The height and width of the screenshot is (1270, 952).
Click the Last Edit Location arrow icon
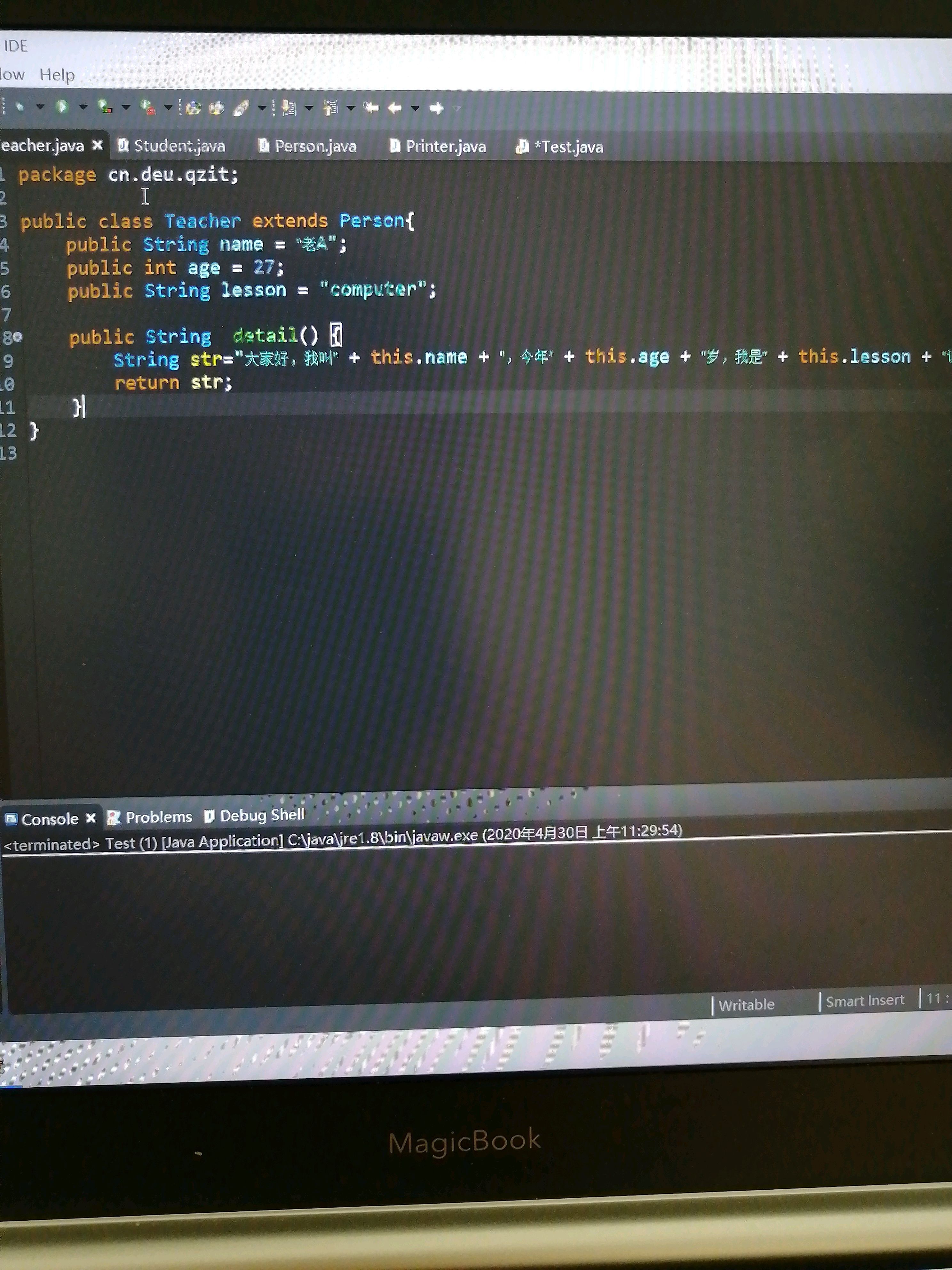click(x=371, y=108)
